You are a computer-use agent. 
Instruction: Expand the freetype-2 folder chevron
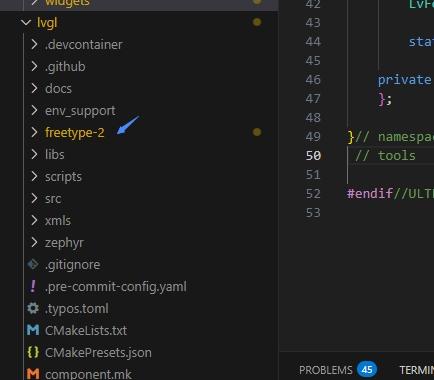click(34, 132)
